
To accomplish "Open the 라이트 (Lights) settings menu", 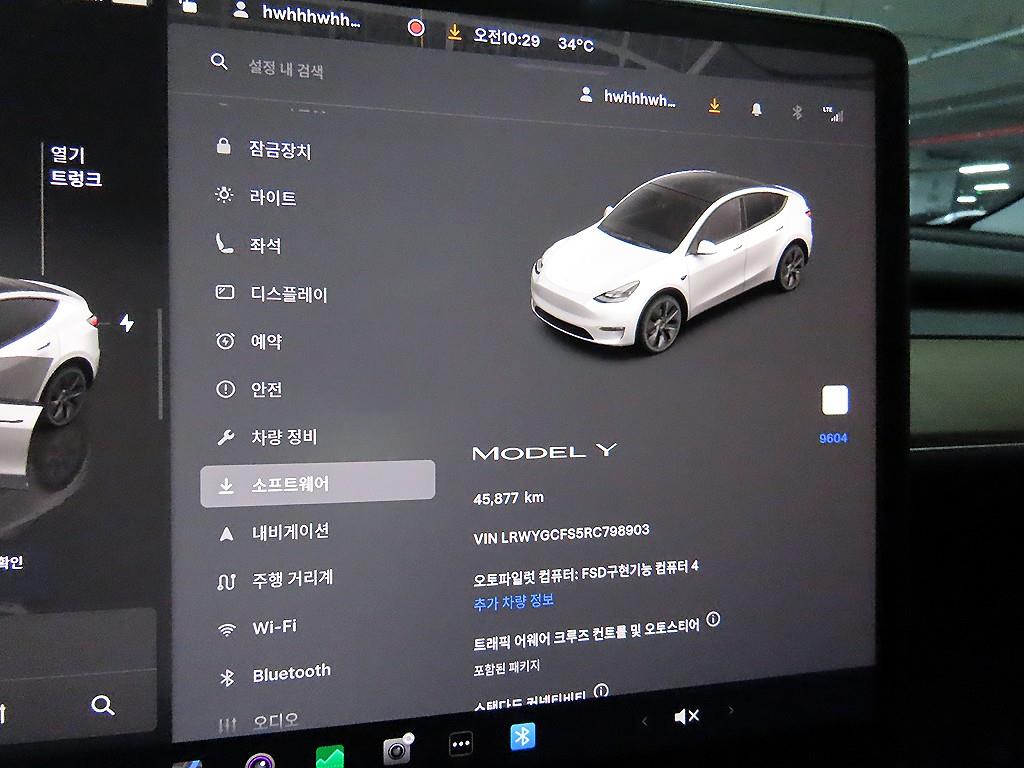I will [257, 197].
